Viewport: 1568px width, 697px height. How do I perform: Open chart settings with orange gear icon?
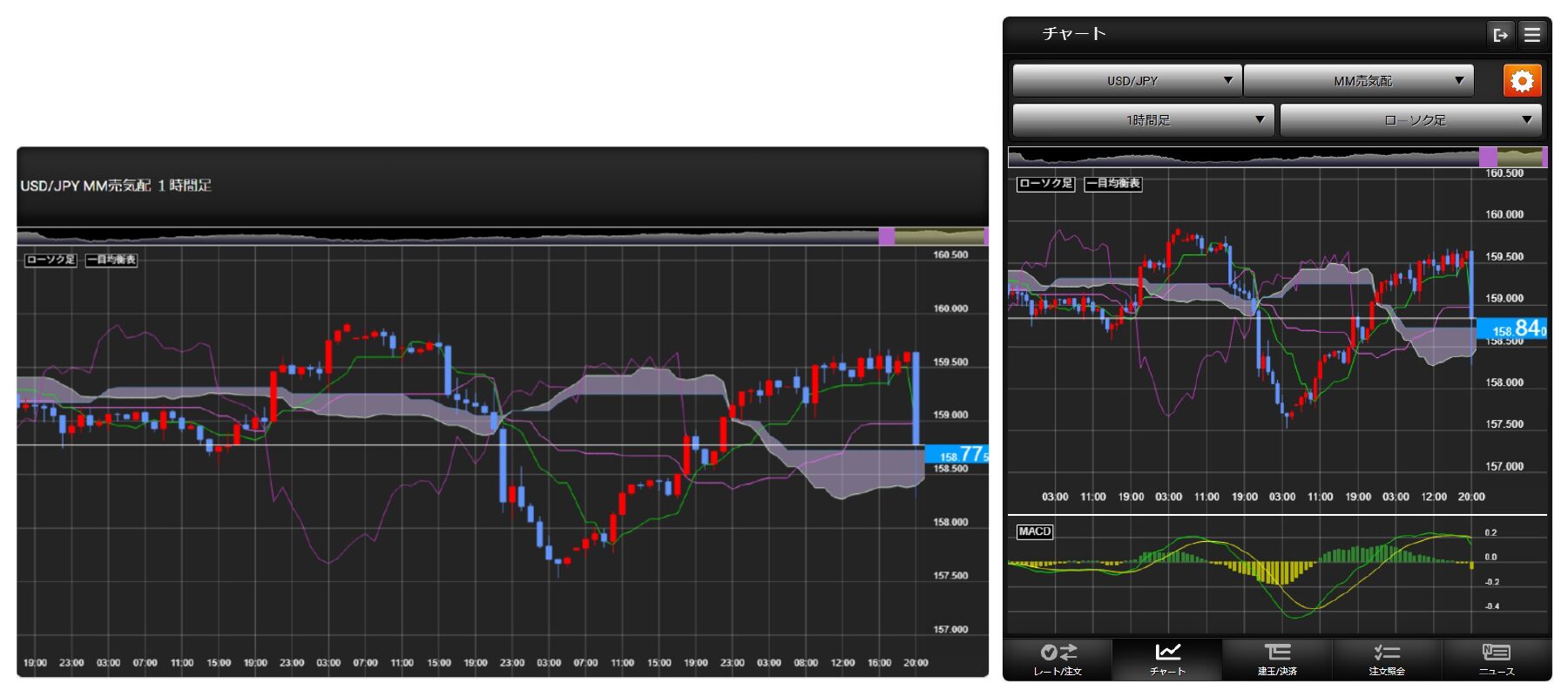coord(1522,81)
